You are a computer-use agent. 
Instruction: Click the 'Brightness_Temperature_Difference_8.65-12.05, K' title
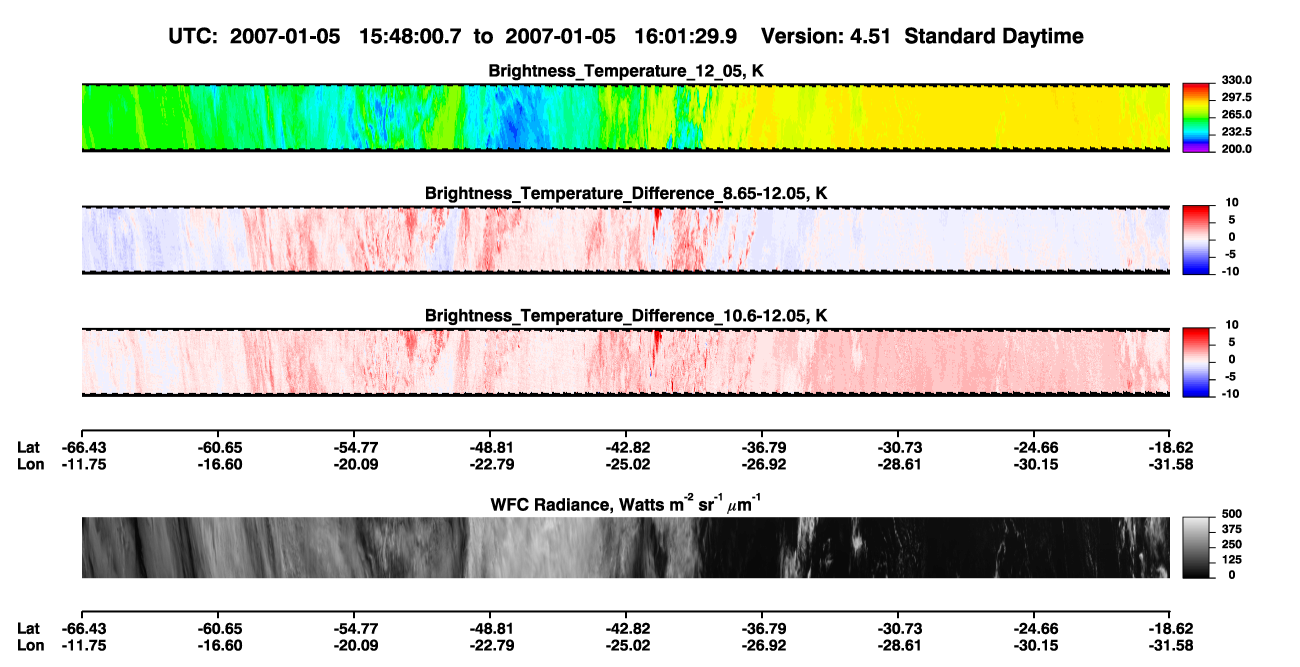[626, 193]
